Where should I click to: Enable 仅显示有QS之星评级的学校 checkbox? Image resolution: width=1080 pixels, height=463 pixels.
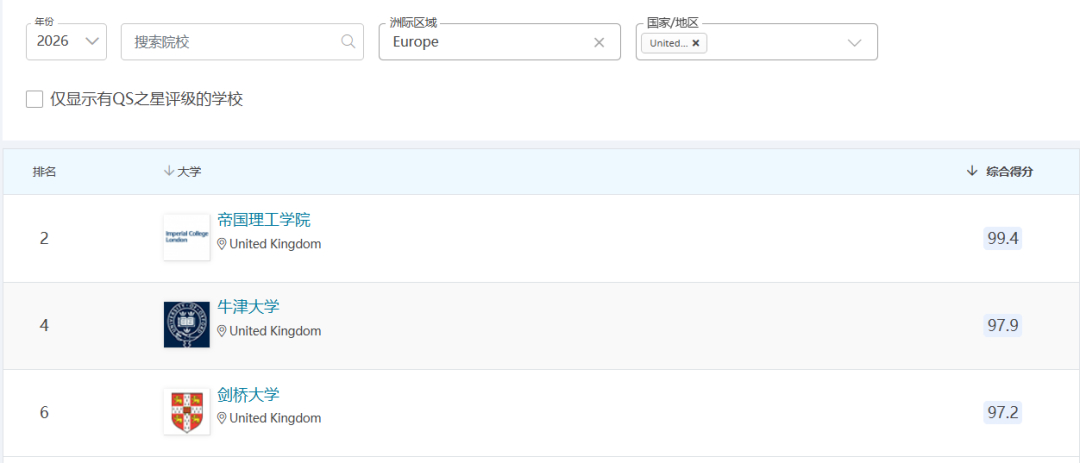tap(34, 99)
